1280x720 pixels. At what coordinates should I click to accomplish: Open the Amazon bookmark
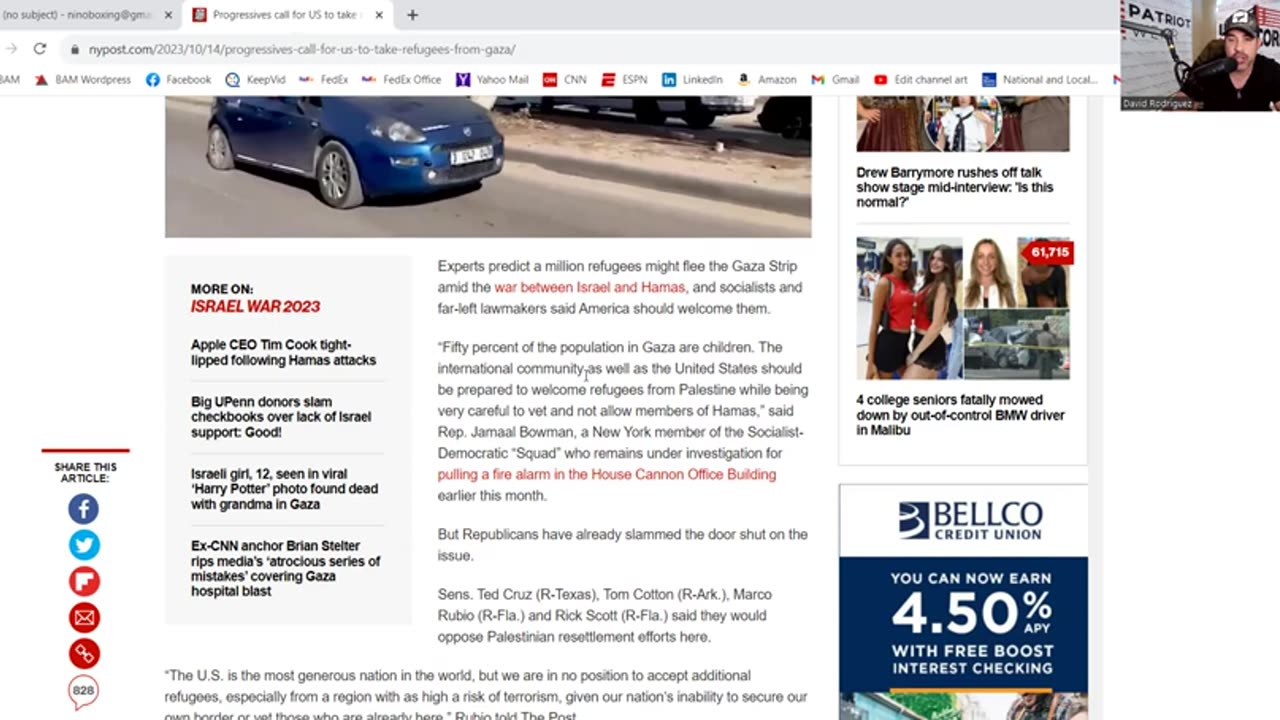point(767,79)
